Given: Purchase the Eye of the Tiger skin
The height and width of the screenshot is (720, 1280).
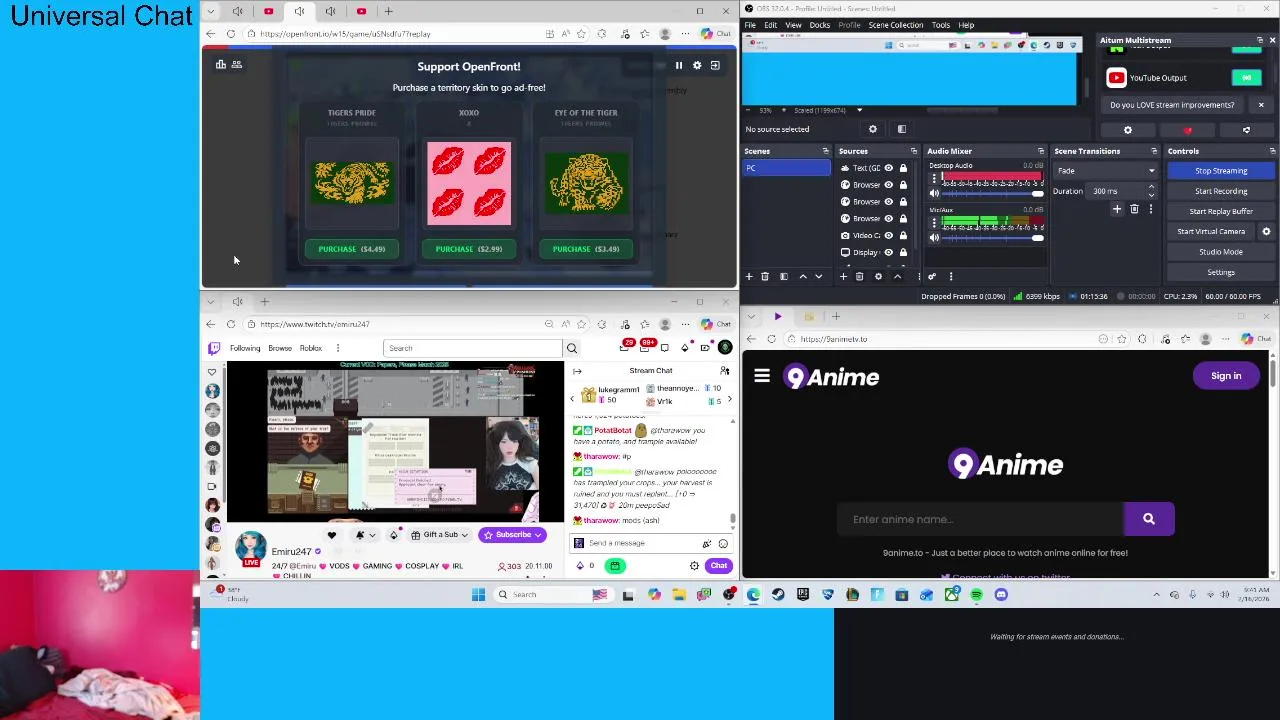Looking at the screenshot, I should [x=586, y=249].
